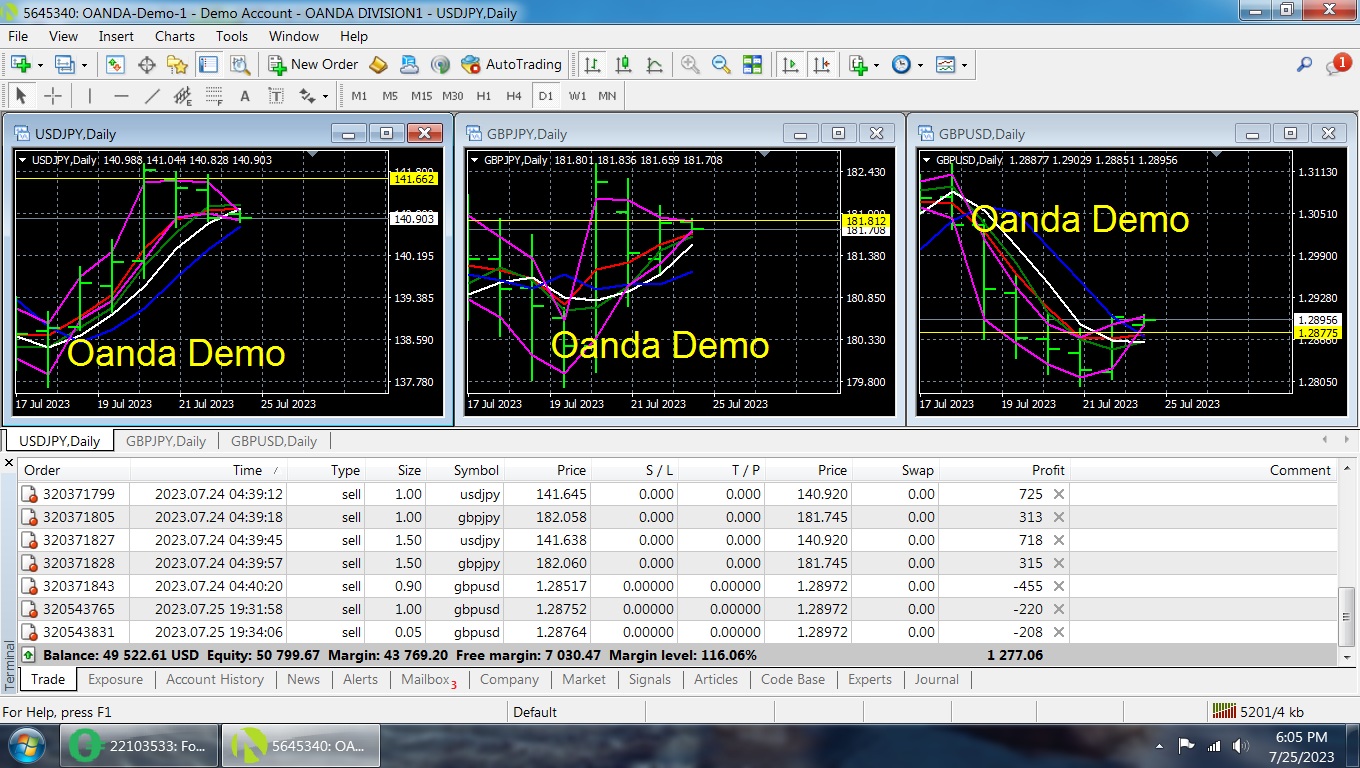
Task: Expand the Templates dropdown arrow
Action: (964, 65)
